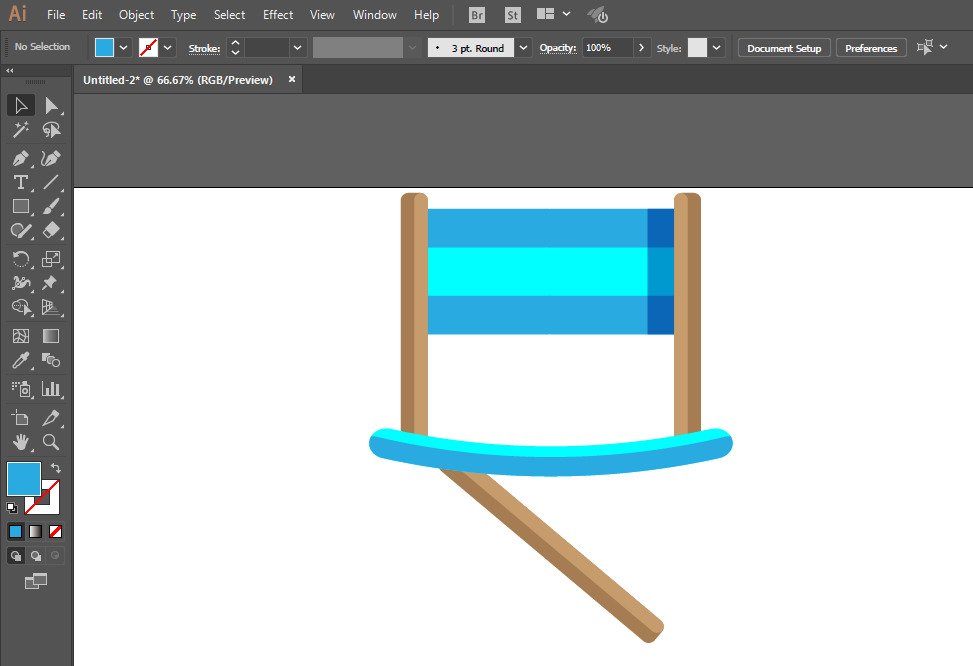Open Adobe Bridge via Br icon
Screen dimensions: 973x666
(x=477, y=15)
